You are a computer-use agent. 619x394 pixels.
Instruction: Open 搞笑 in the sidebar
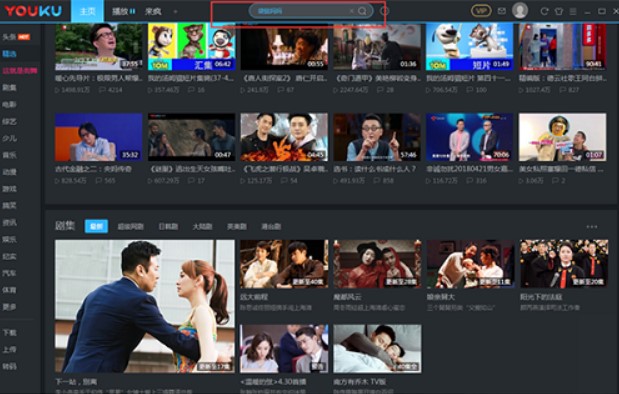[x=9, y=206]
